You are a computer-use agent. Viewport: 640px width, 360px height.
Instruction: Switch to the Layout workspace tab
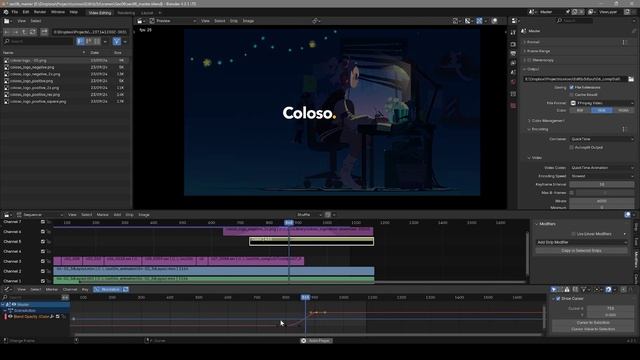pyautogui.click(x=147, y=13)
